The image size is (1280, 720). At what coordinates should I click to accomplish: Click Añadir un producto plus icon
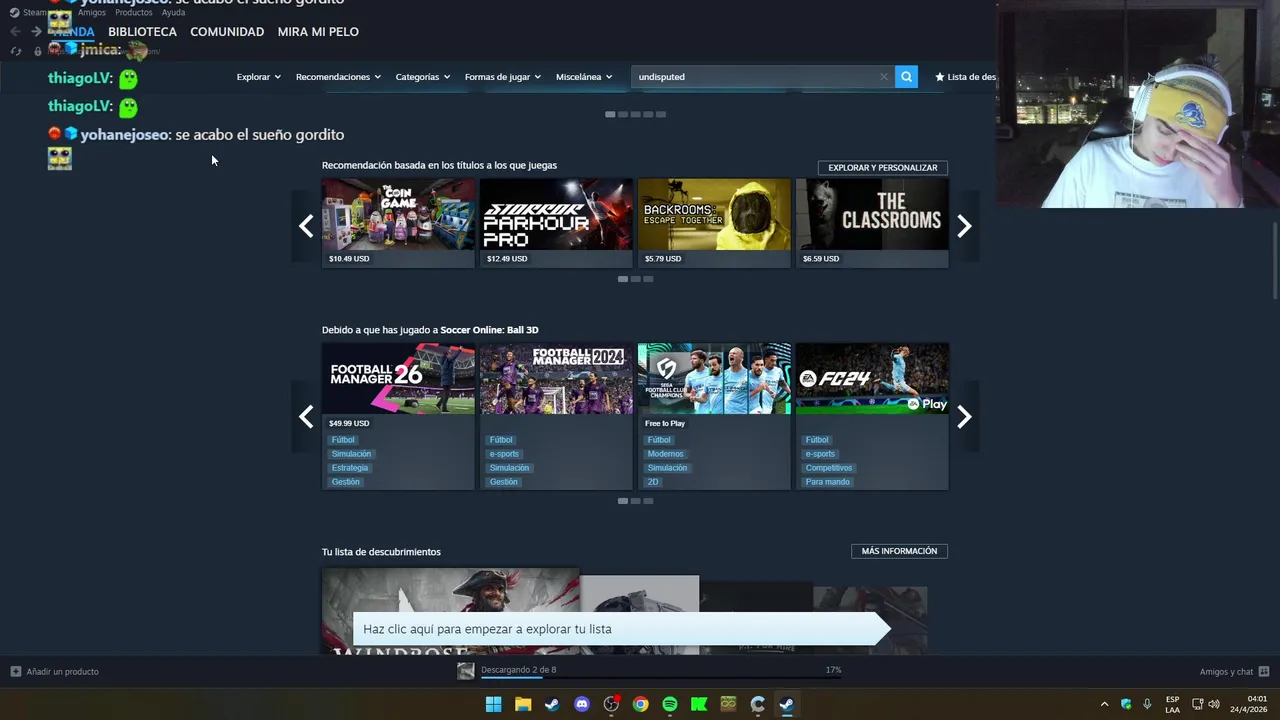pos(15,672)
